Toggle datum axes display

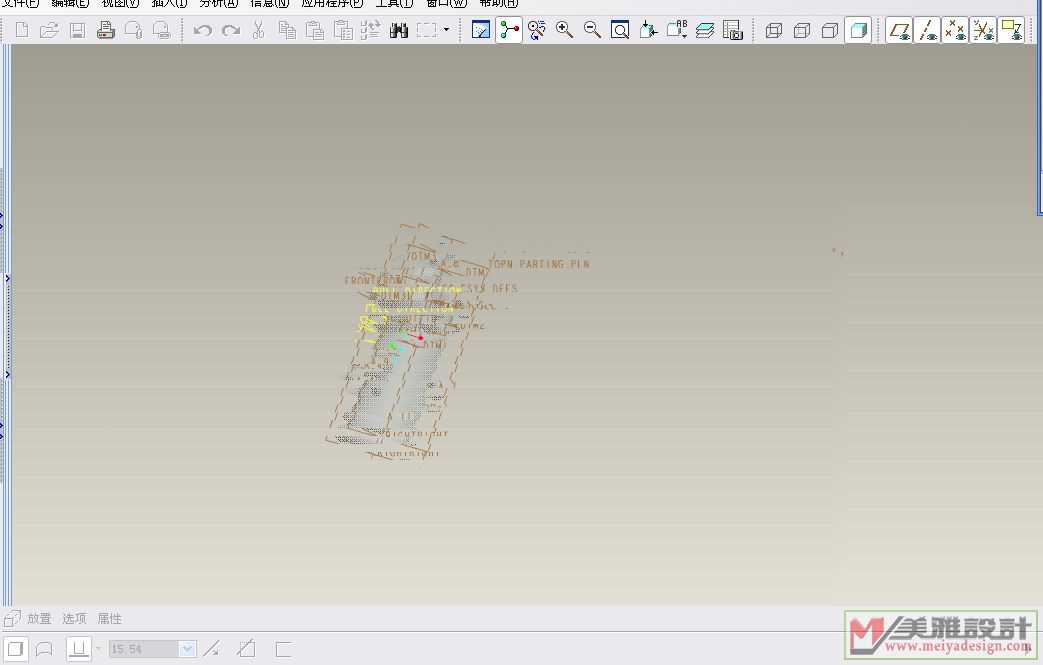click(927, 30)
